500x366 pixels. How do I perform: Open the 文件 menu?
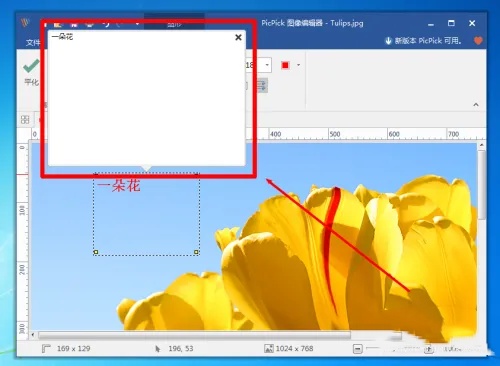click(33, 42)
